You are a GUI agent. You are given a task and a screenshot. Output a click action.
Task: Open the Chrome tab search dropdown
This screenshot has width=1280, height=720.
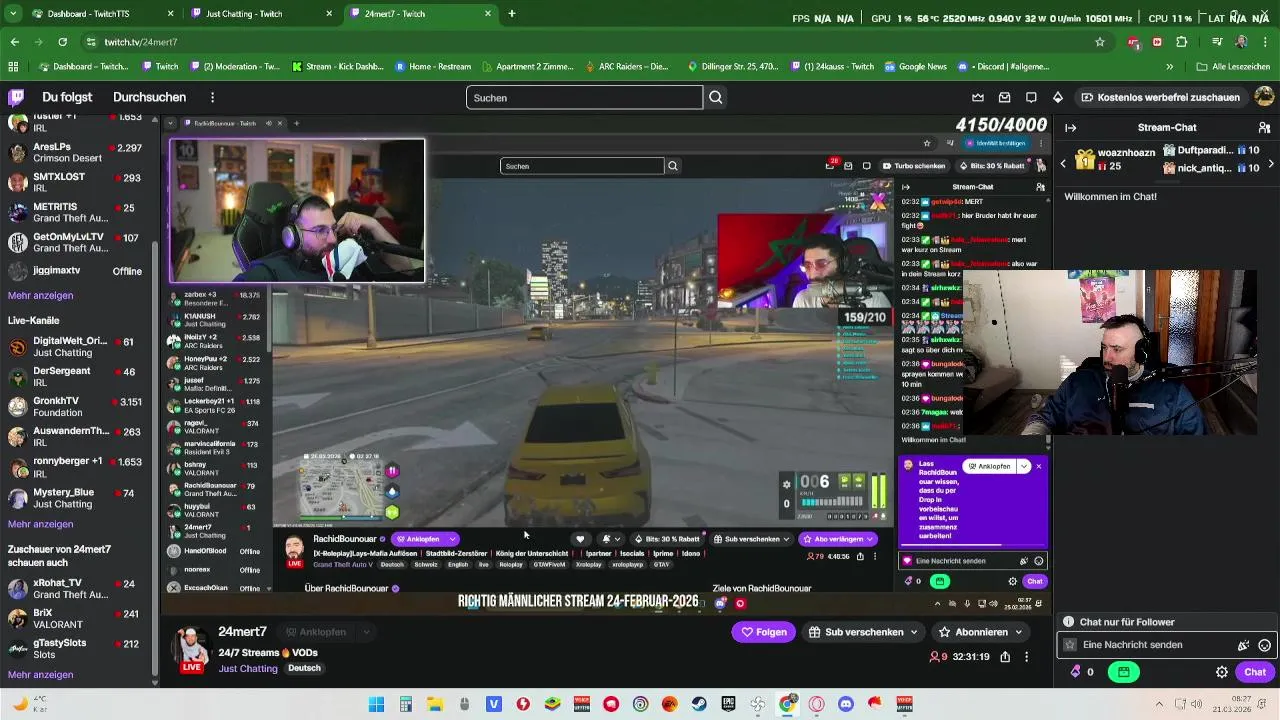click(x=13, y=14)
